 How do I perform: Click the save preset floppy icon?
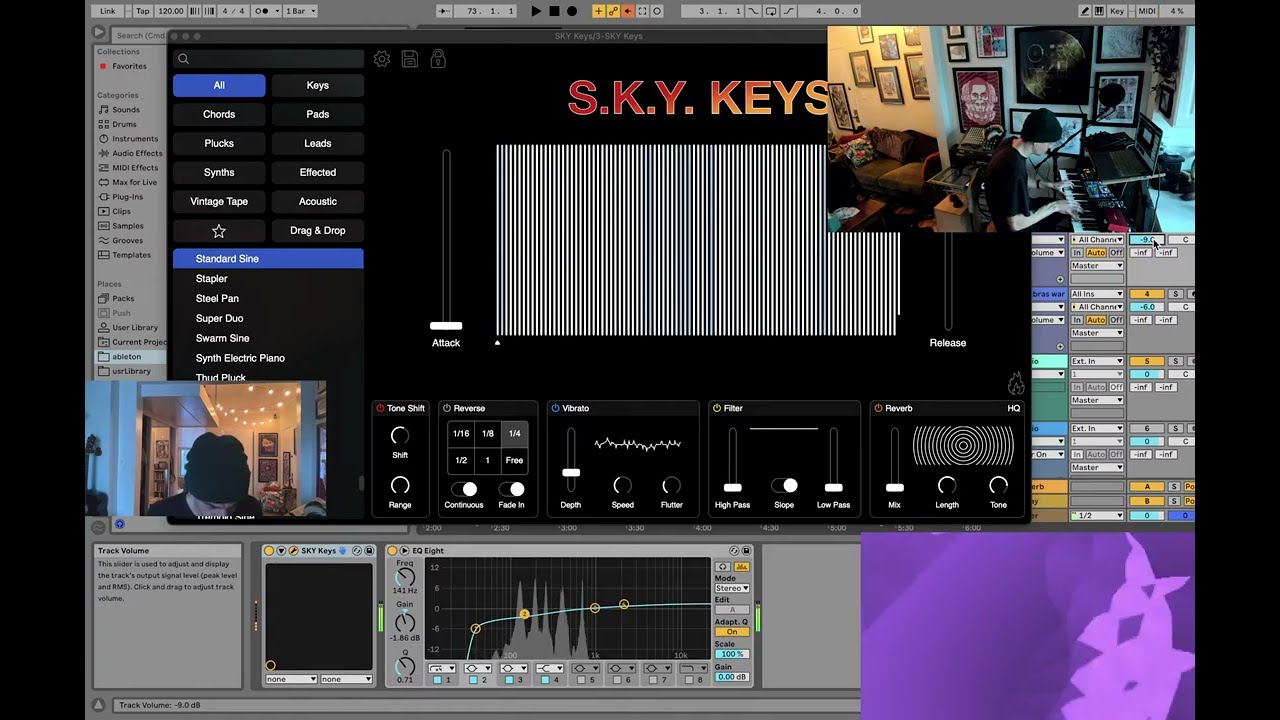coord(410,59)
